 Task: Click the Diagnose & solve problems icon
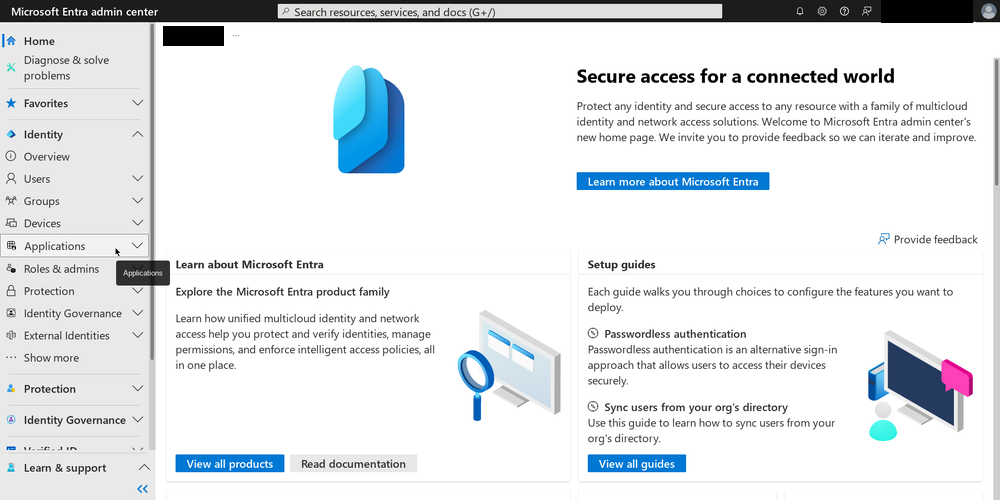[x=11, y=68]
